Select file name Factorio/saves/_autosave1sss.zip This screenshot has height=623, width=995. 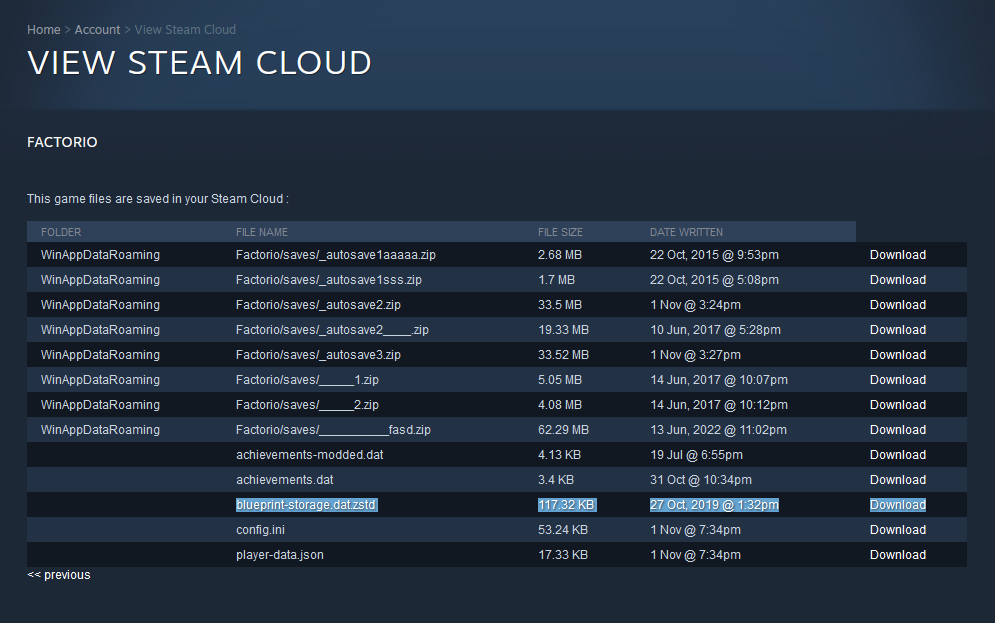pos(329,280)
